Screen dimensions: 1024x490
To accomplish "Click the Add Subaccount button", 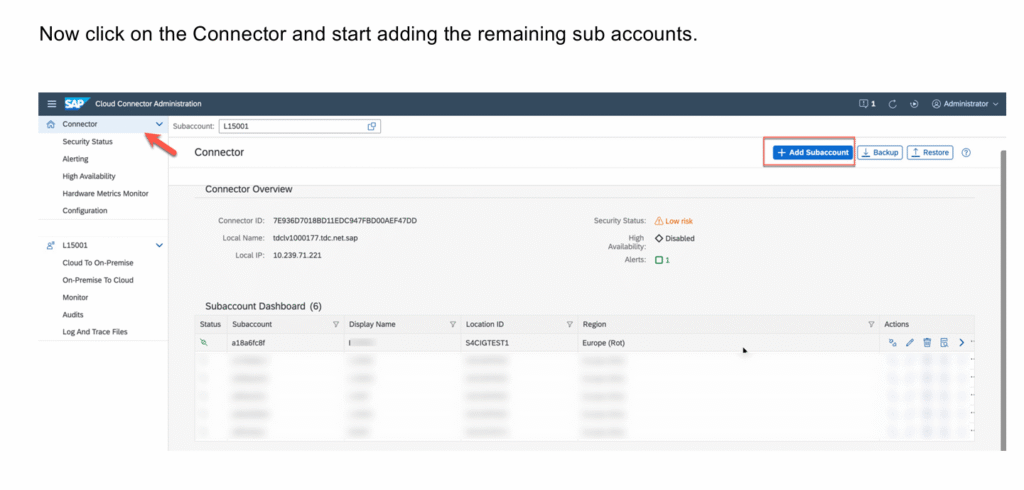I will pyautogui.click(x=812, y=152).
